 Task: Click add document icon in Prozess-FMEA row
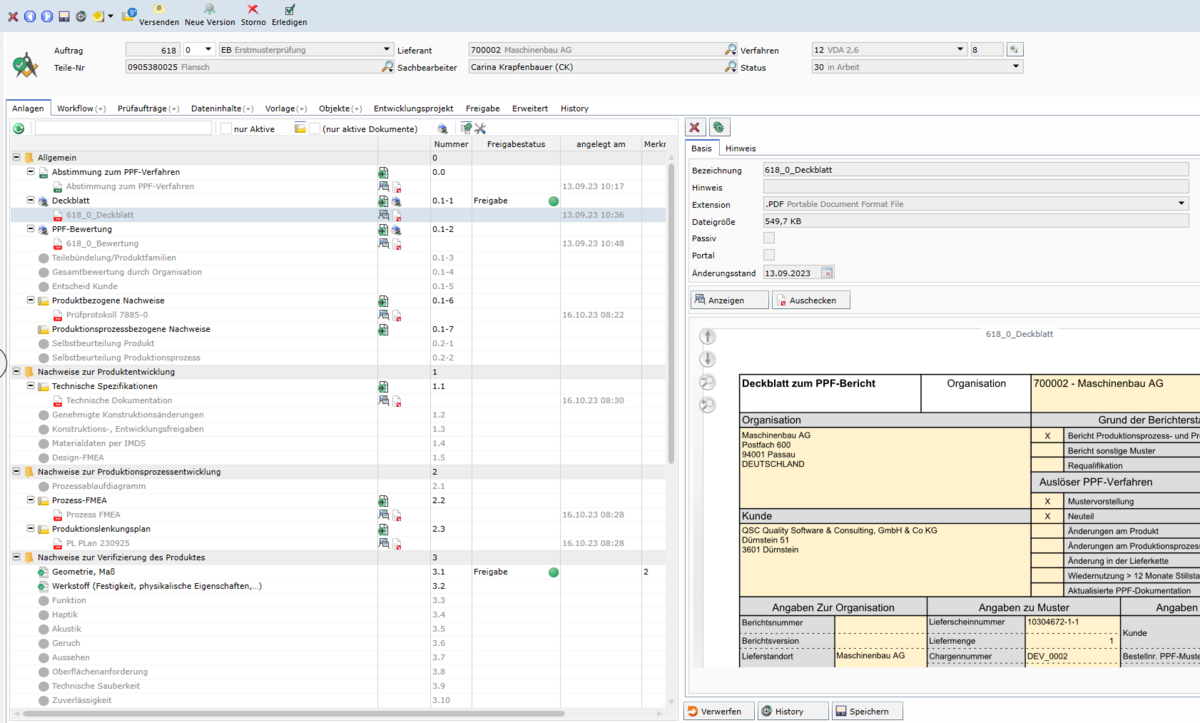[x=383, y=500]
